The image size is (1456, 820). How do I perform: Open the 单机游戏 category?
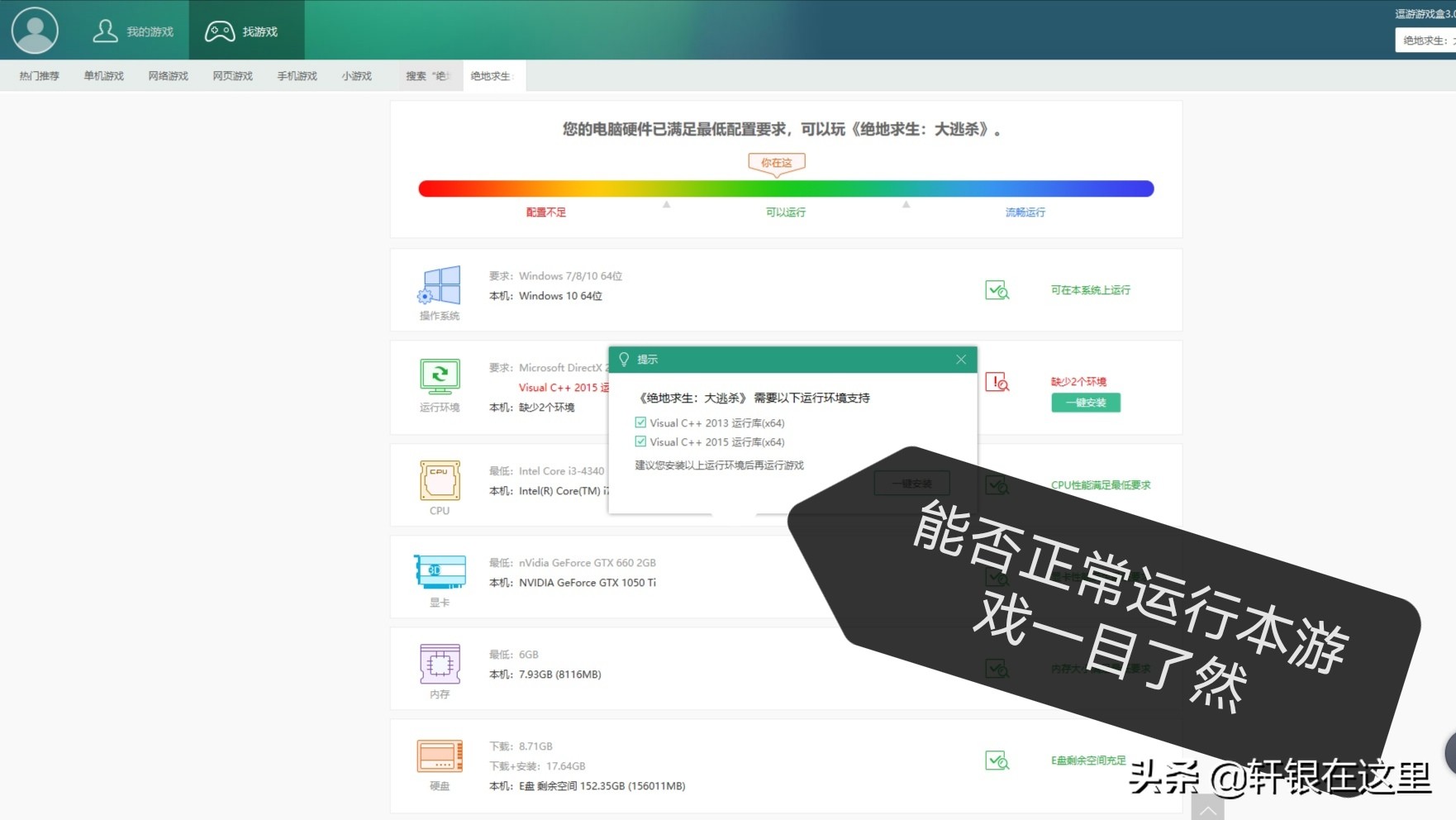pos(103,76)
